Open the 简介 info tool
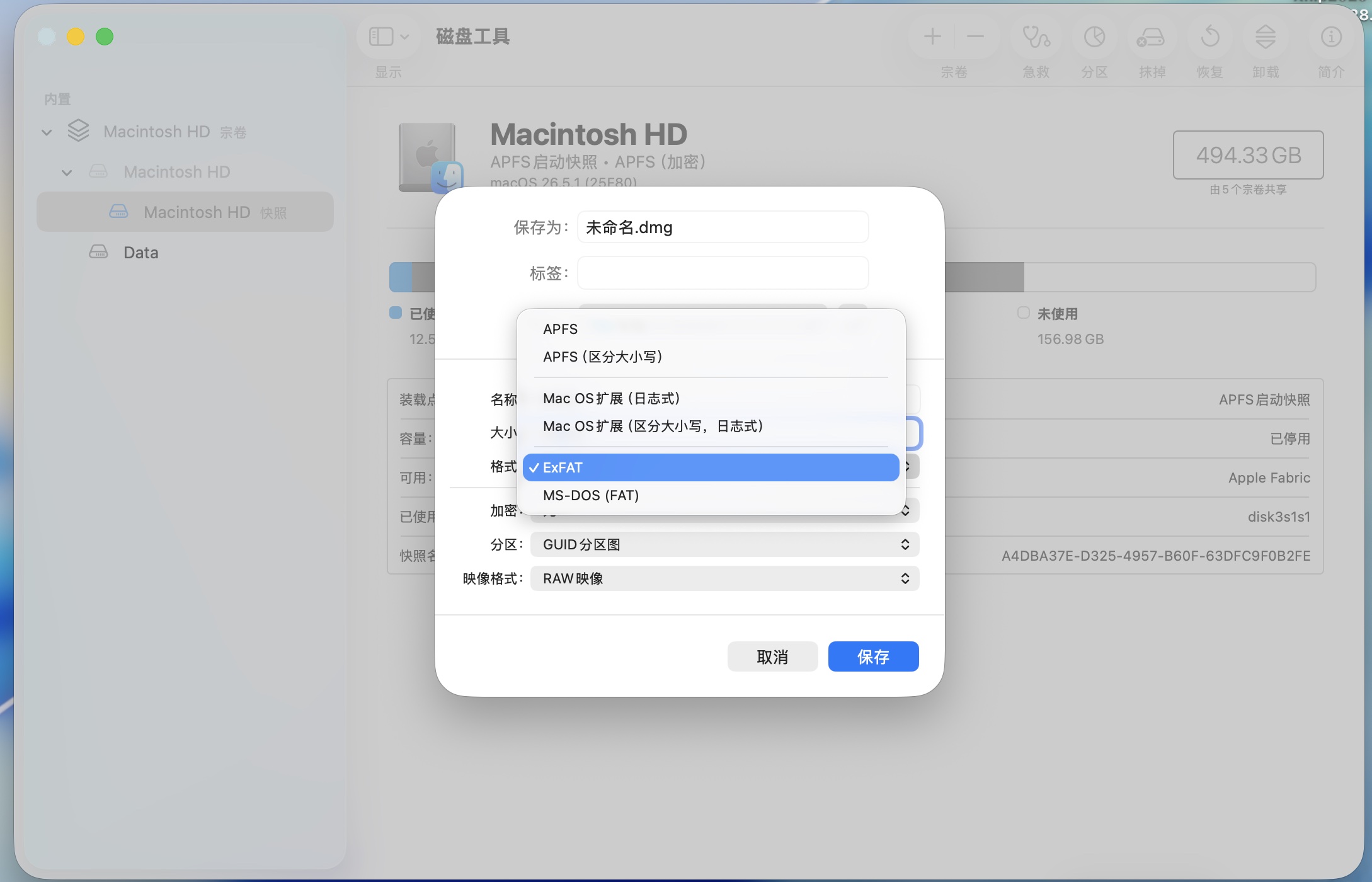This screenshot has height=882, width=1372. tap(1330, 37)
